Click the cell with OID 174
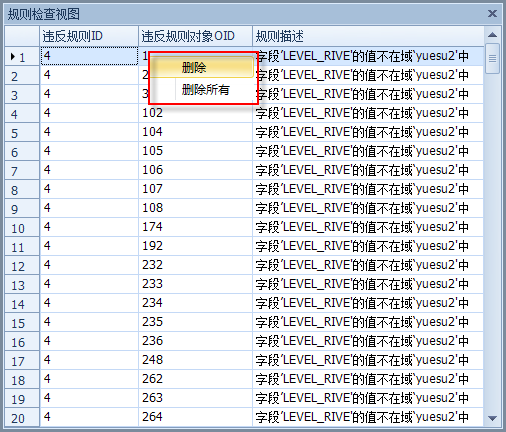This screenshot has width=506, height=432. (195, 227)
